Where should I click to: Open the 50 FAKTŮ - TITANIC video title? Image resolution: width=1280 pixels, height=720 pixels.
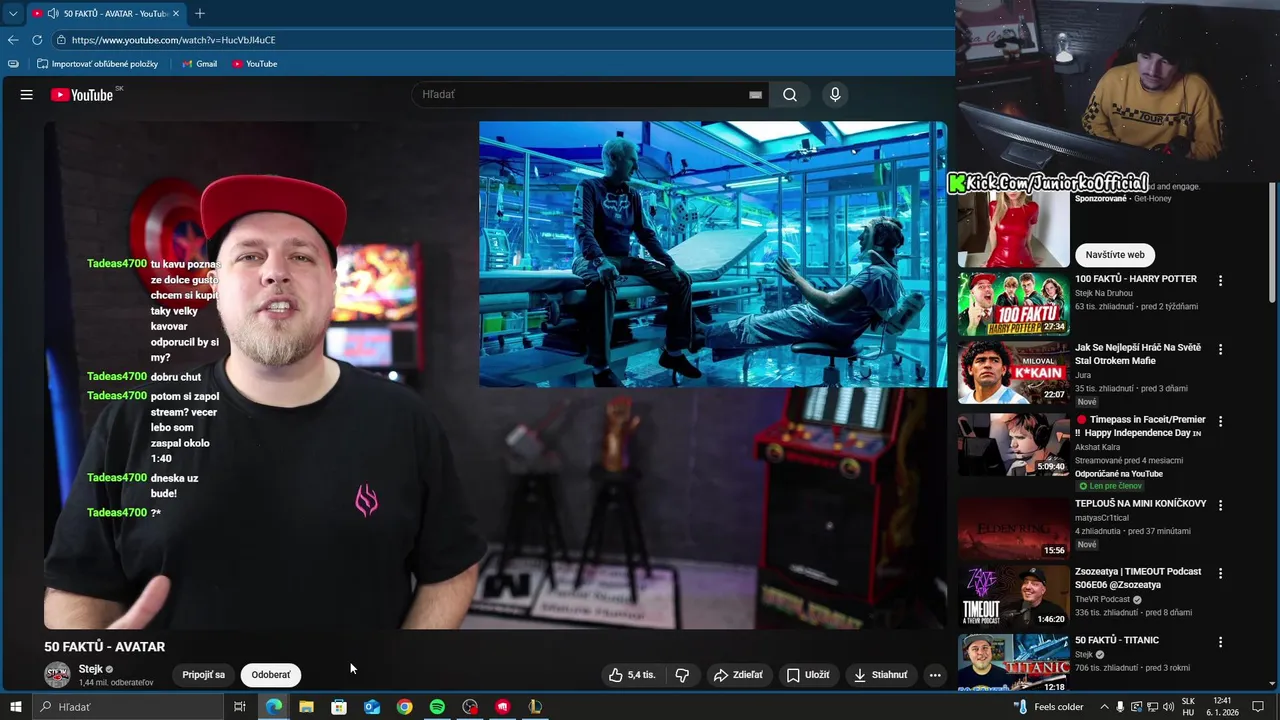1117,640
